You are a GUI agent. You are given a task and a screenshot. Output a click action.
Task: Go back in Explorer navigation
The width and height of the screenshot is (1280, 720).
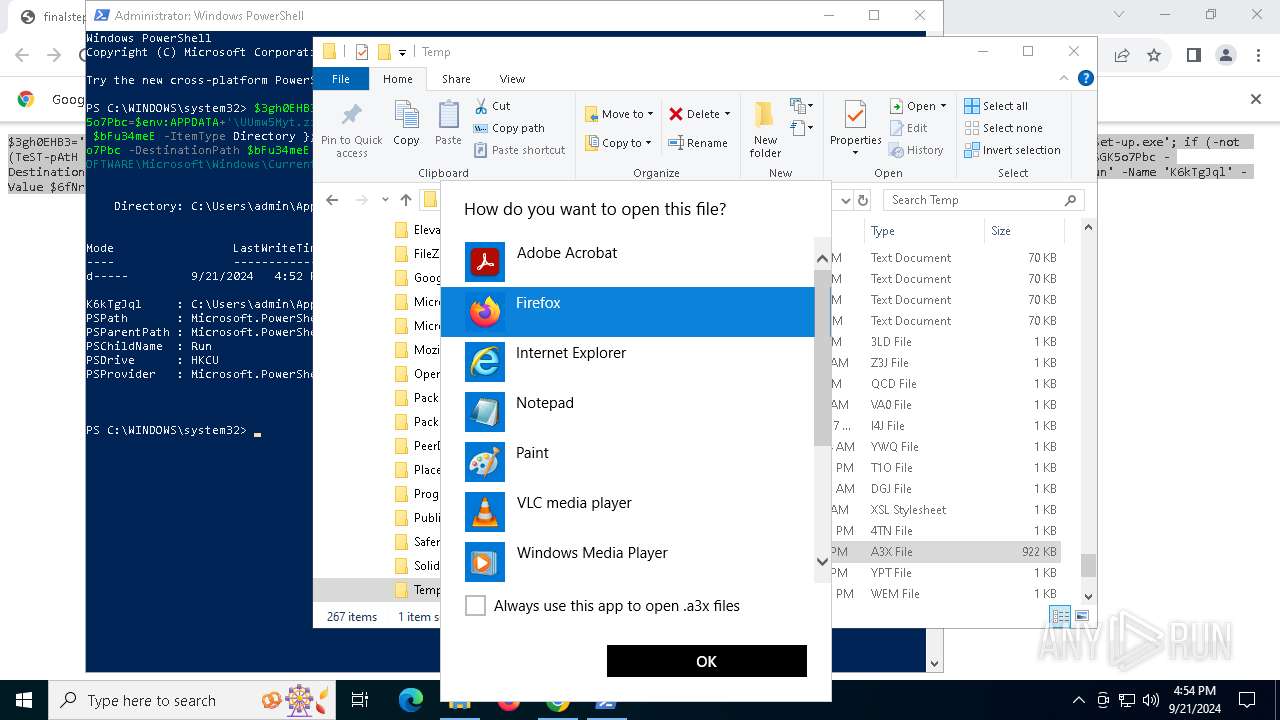click(x=333, y=200)
